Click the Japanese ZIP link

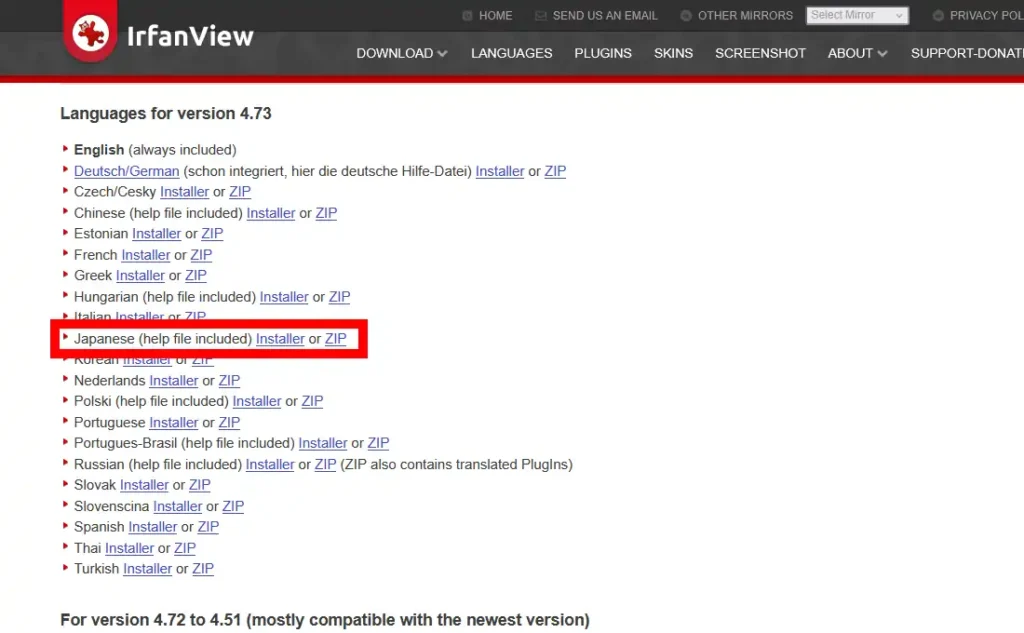coord(335,338)
